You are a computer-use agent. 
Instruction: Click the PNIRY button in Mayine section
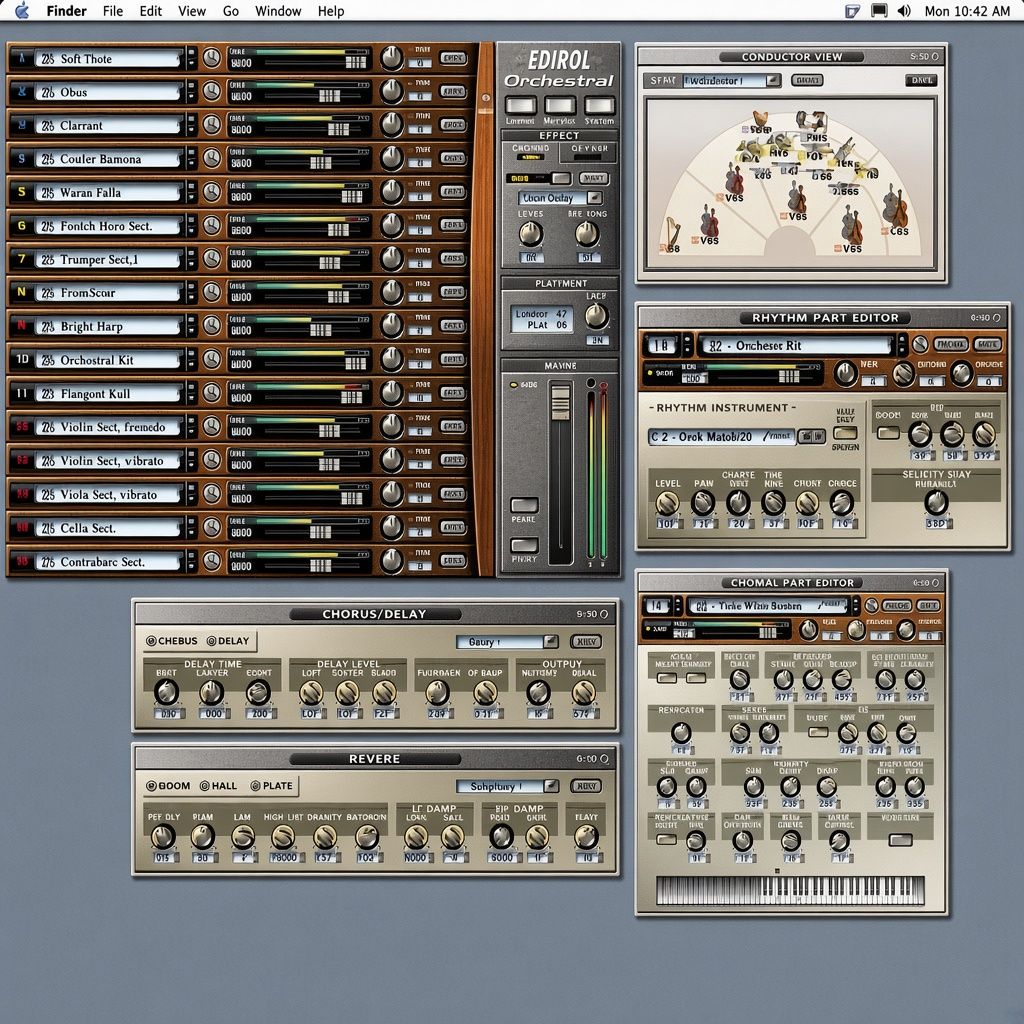pos(524,545)
